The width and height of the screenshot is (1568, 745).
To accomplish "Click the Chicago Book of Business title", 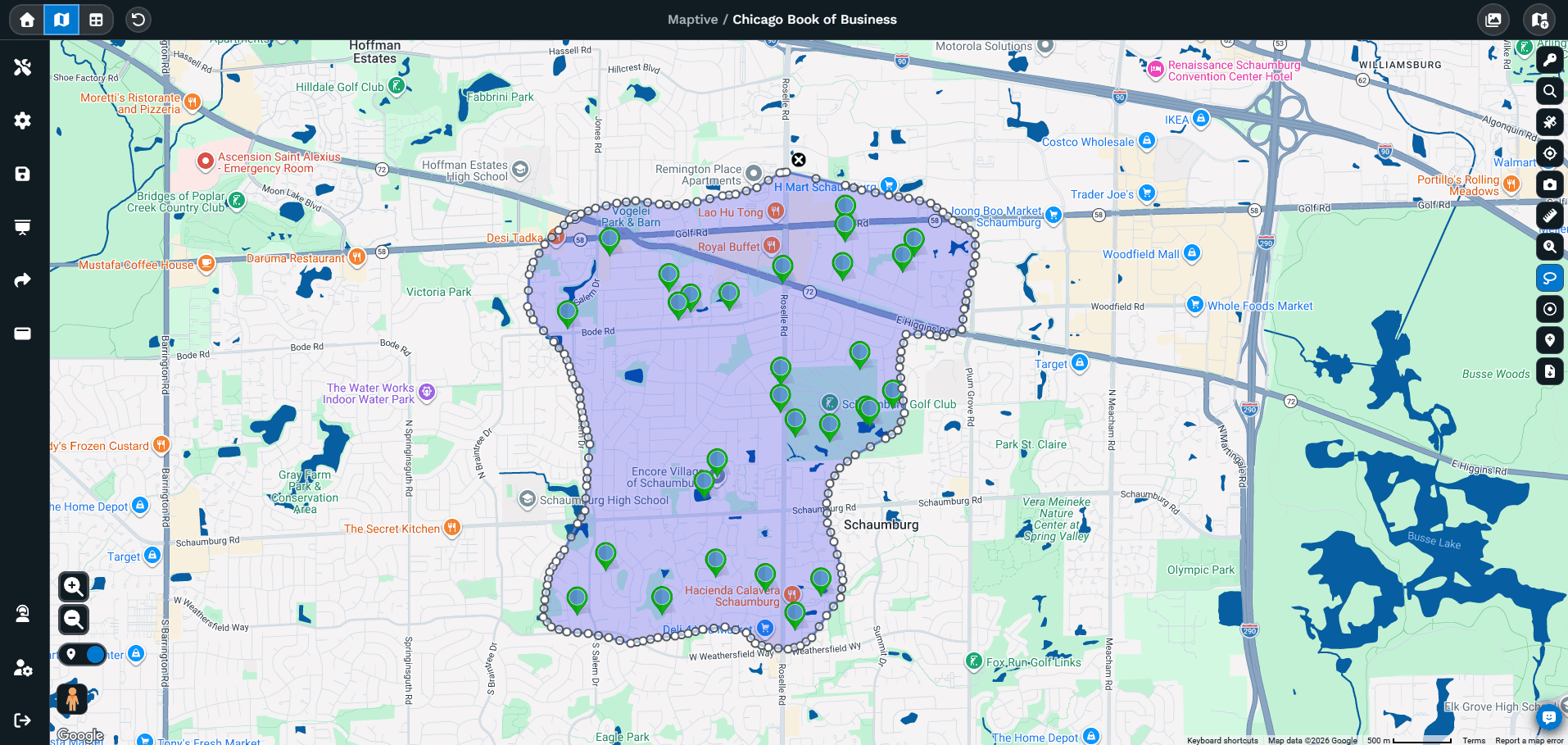I will [x=814, y=20].
